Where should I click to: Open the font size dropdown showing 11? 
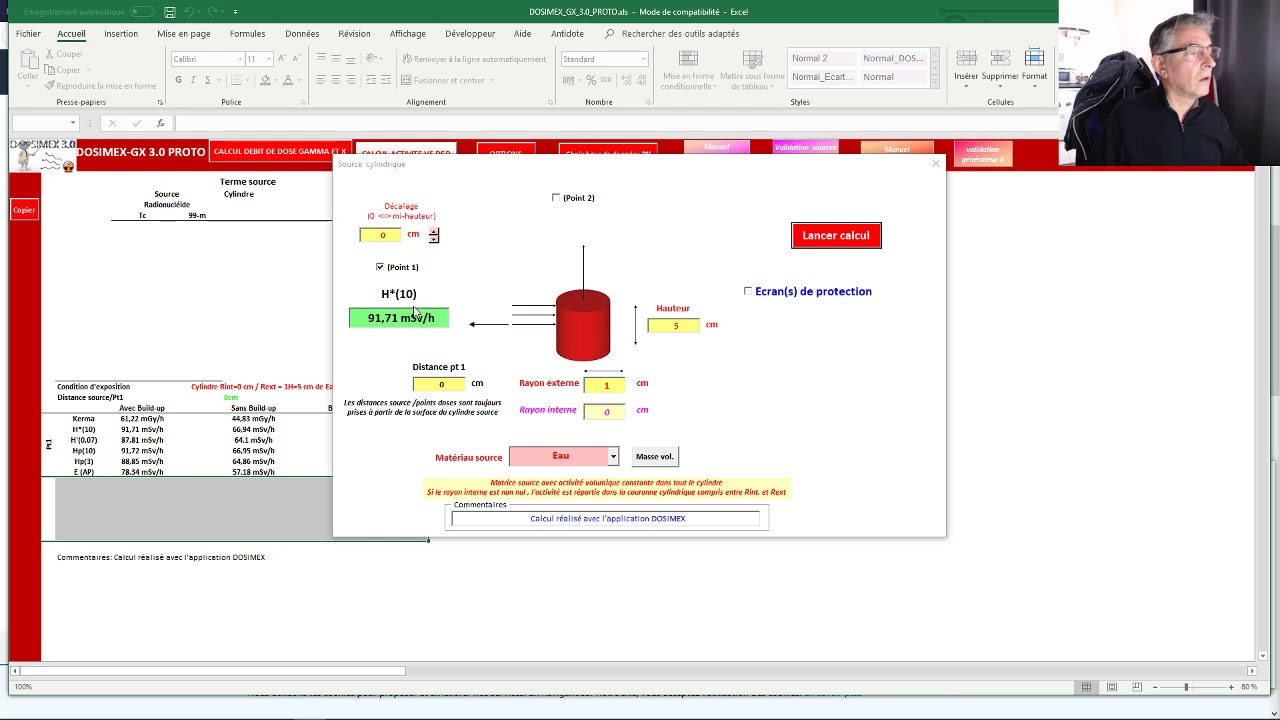pyautogui.click(x=268, y=59)
